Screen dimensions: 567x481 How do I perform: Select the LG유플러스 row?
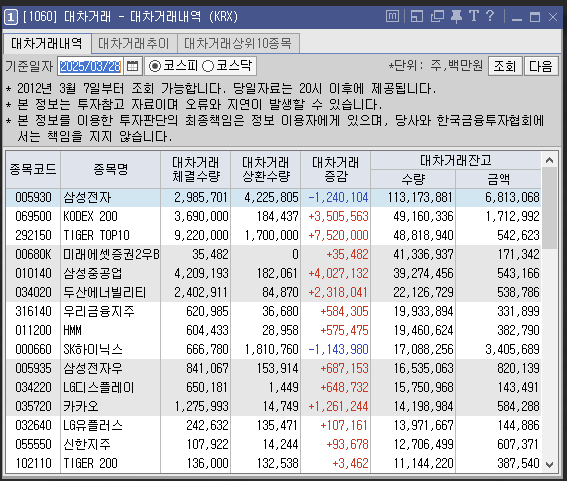[x=273, y=425]
